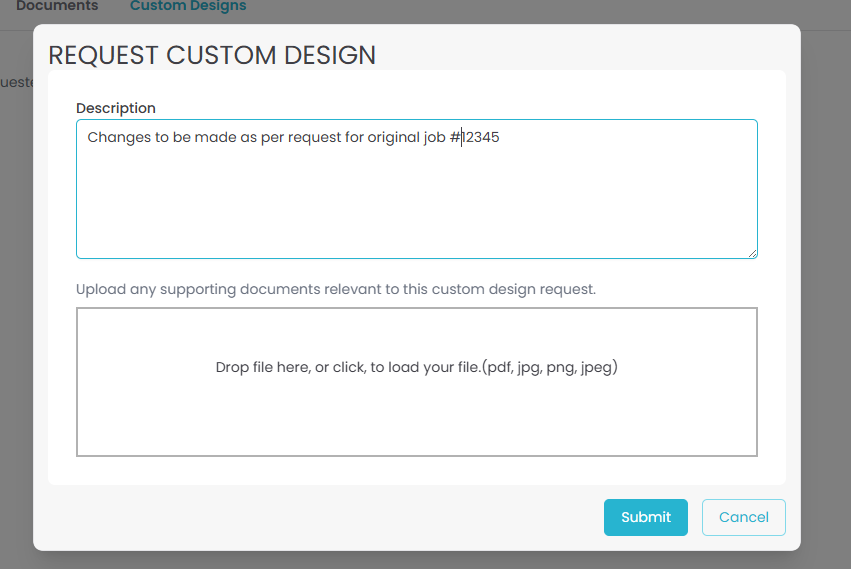Click the 'Drop file here' text

coord(264,367)
